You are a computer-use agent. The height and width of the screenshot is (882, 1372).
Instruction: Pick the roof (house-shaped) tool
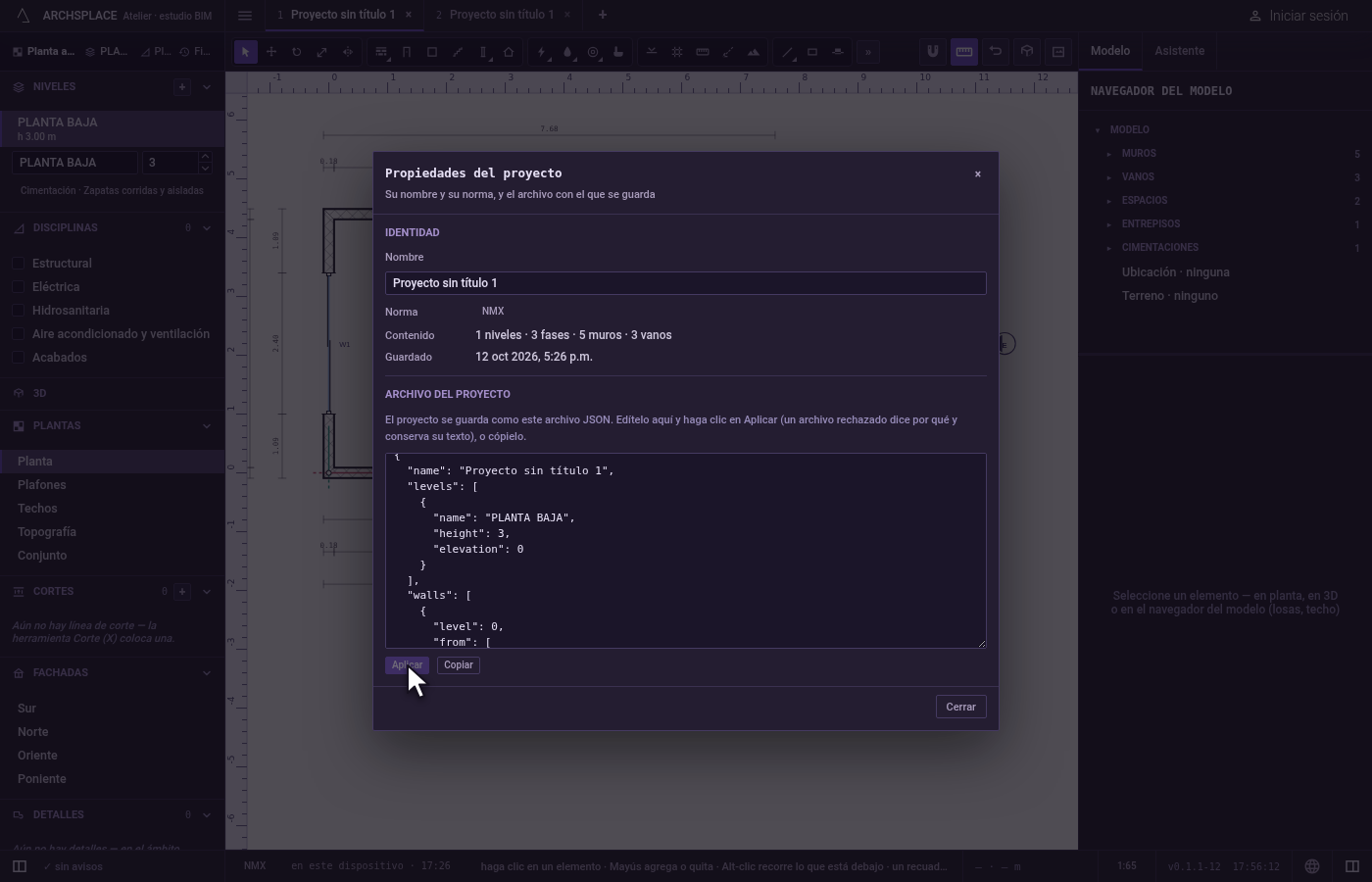coord(509,52)
